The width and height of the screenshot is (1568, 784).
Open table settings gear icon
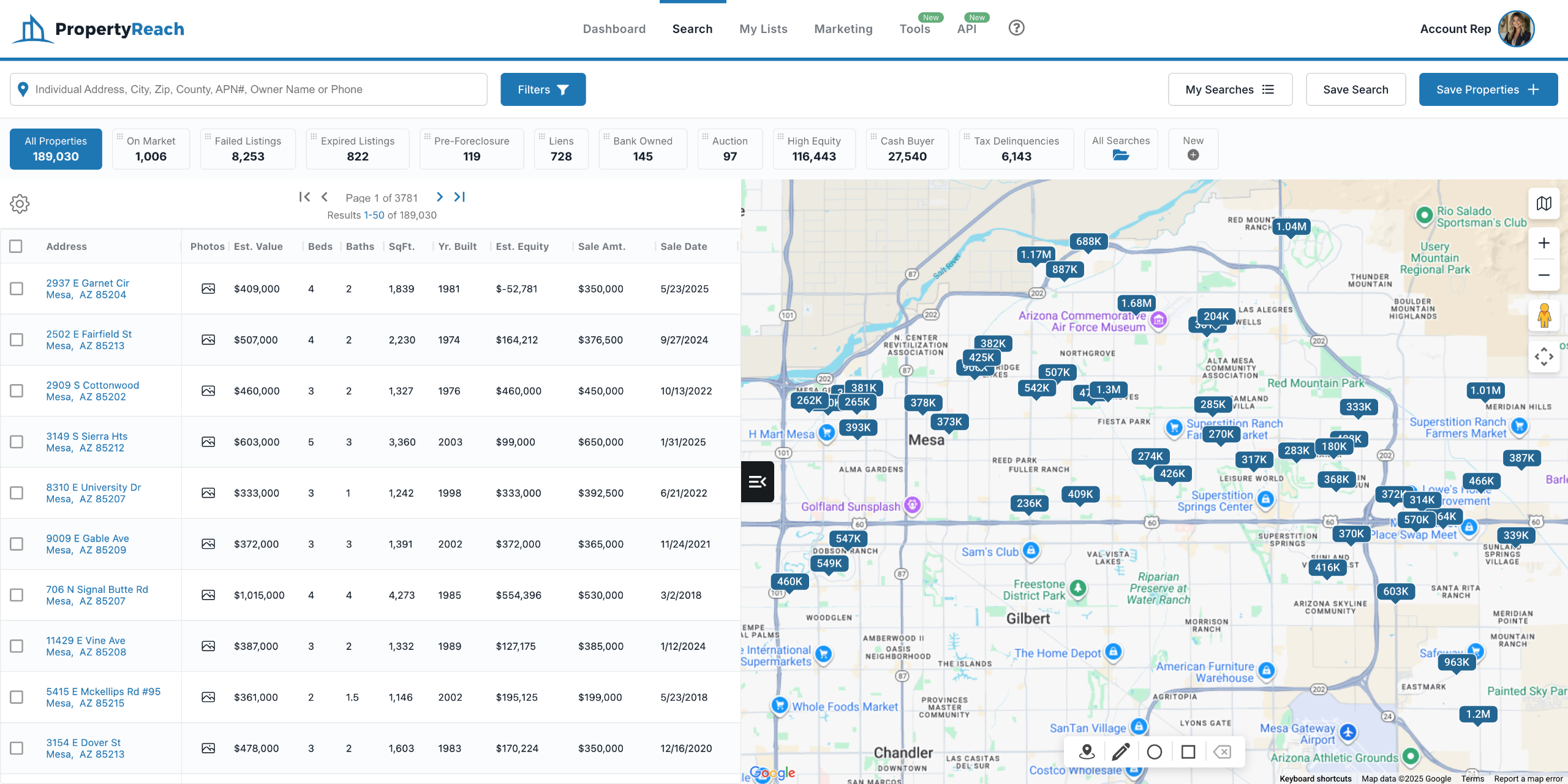pyautogui.click(x=20, y=204)
